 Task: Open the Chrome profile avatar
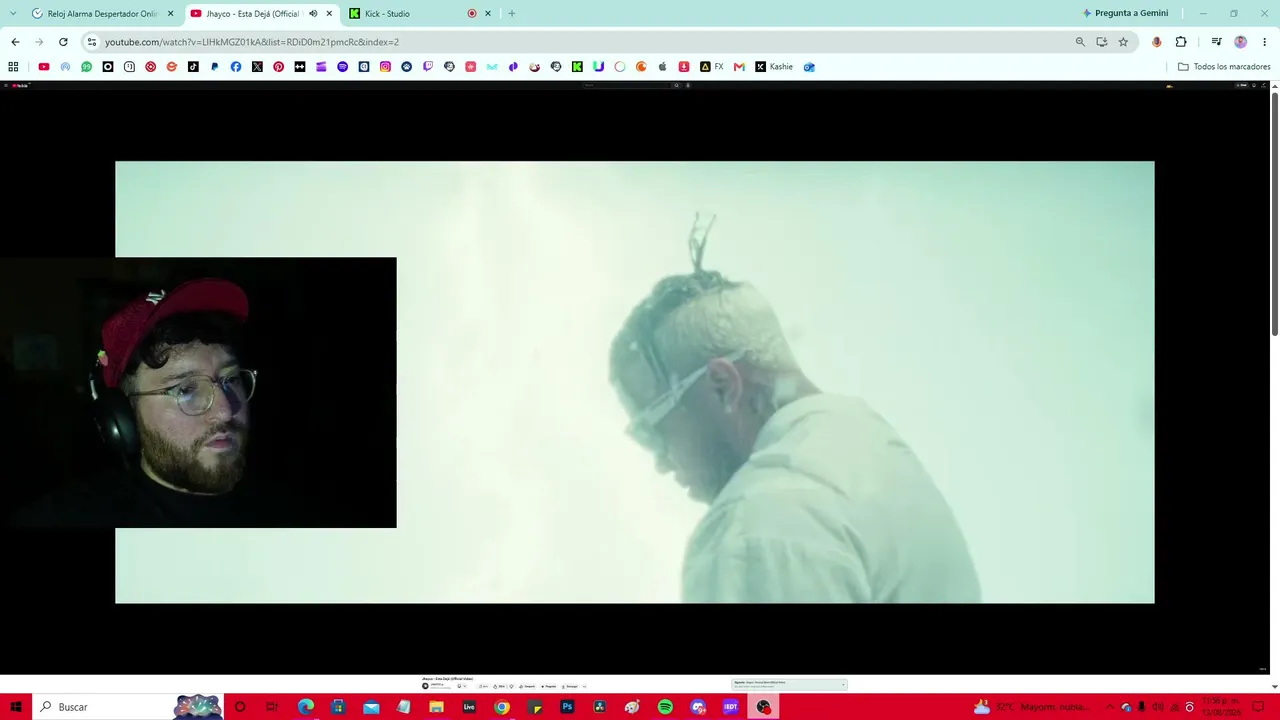1241,42
